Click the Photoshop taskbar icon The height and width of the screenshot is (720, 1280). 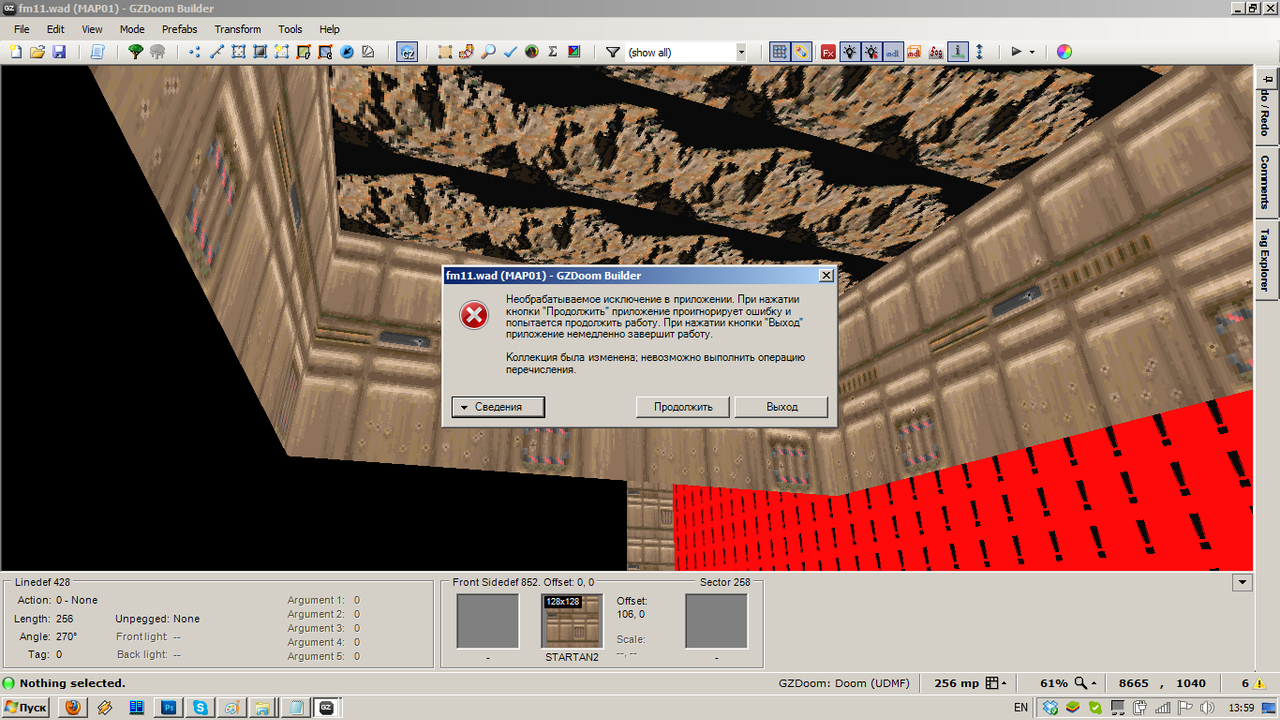tap(168, 707)
